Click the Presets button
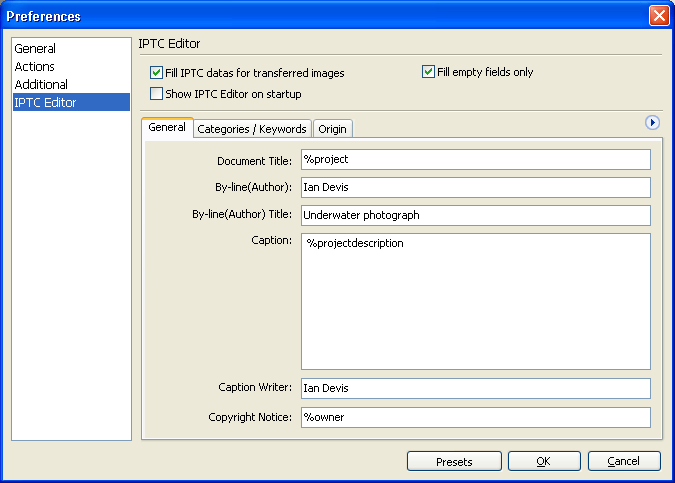The image size is (675, 483). (x=454, y=461)
